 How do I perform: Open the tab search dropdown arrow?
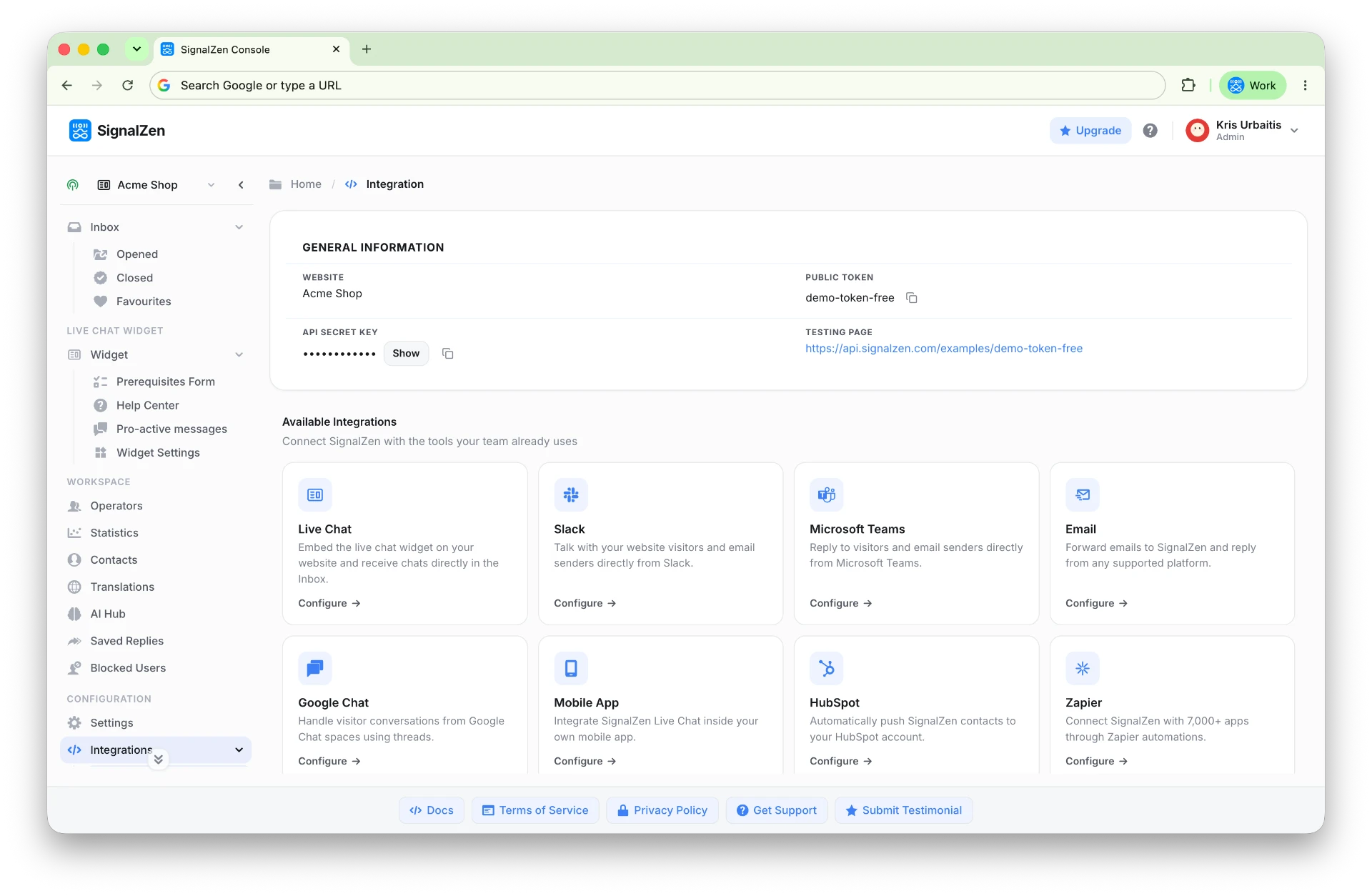(x=136, y=49)
